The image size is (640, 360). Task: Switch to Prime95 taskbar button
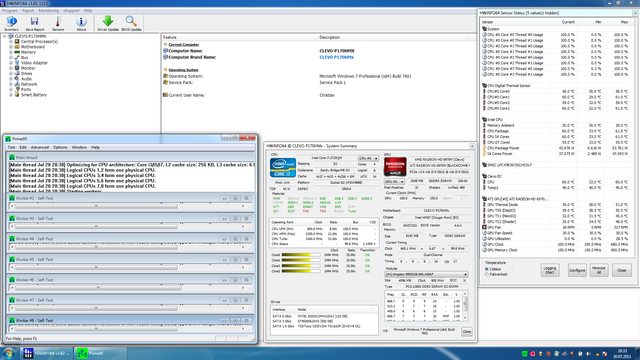(x=100, y=353)
